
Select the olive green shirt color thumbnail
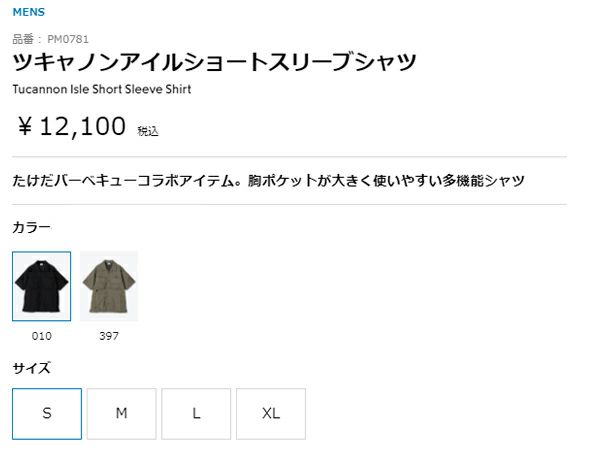[109, 286]
